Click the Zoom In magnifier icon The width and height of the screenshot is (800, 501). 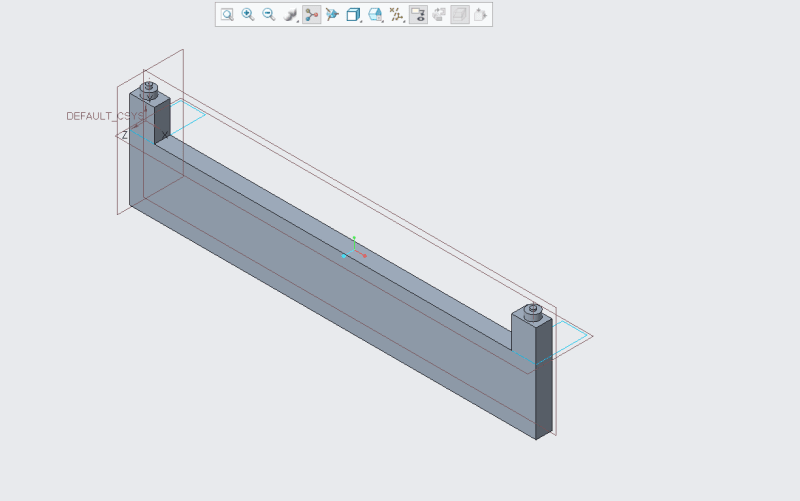click(x=248, y=14)
